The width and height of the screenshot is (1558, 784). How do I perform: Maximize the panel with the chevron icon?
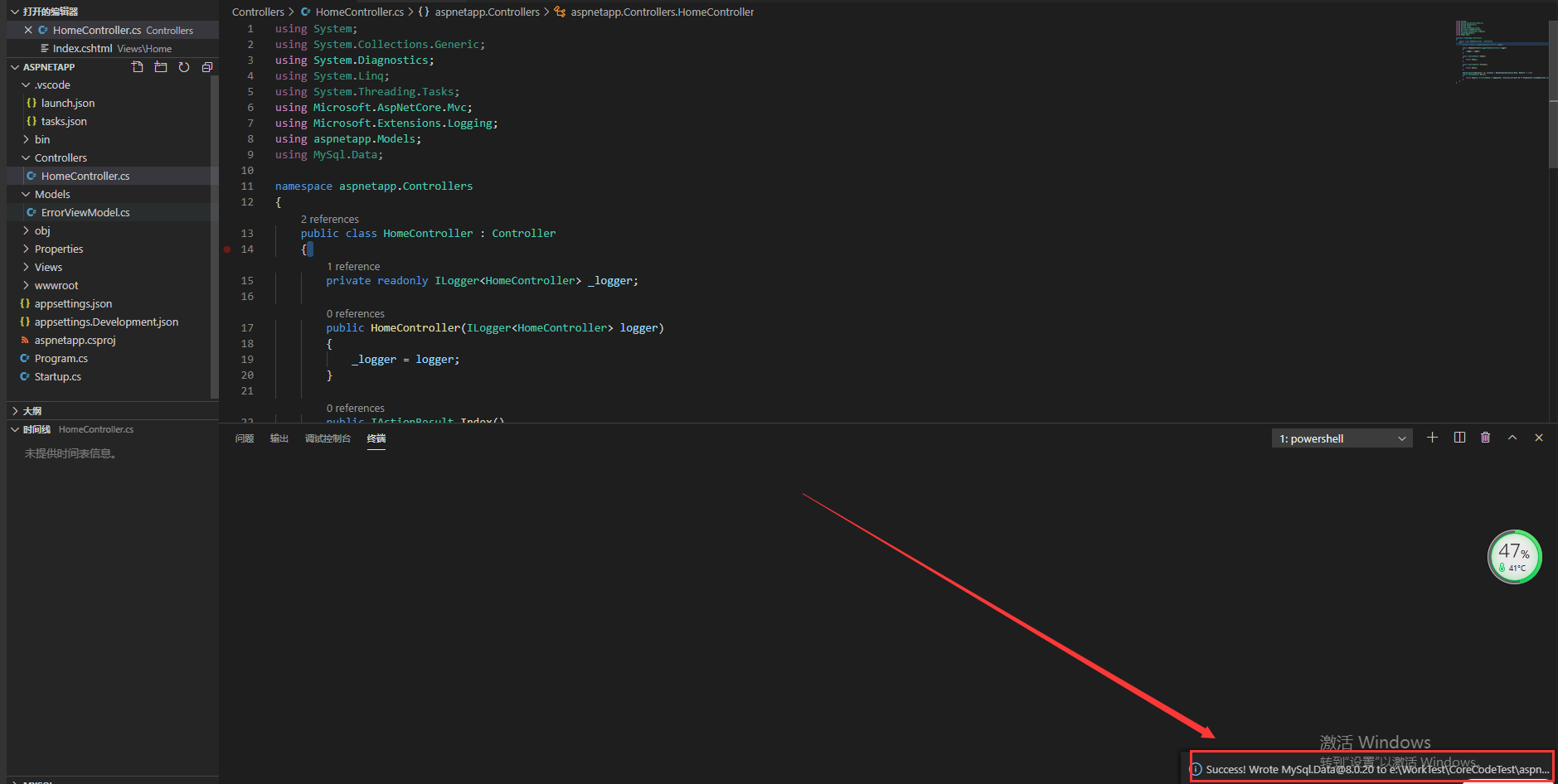(x=1512, y=437)
